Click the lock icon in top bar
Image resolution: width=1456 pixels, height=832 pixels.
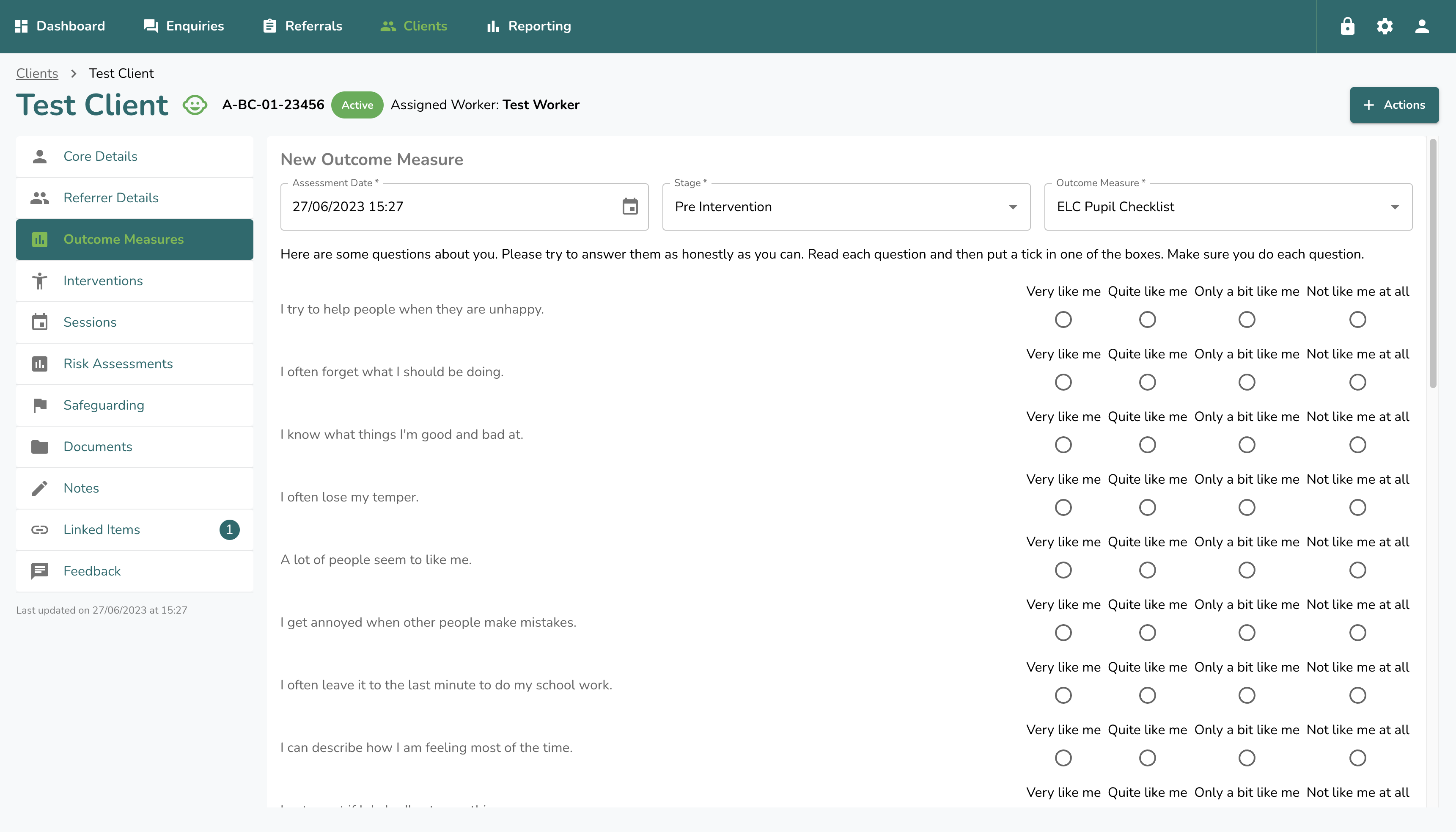1347,26
